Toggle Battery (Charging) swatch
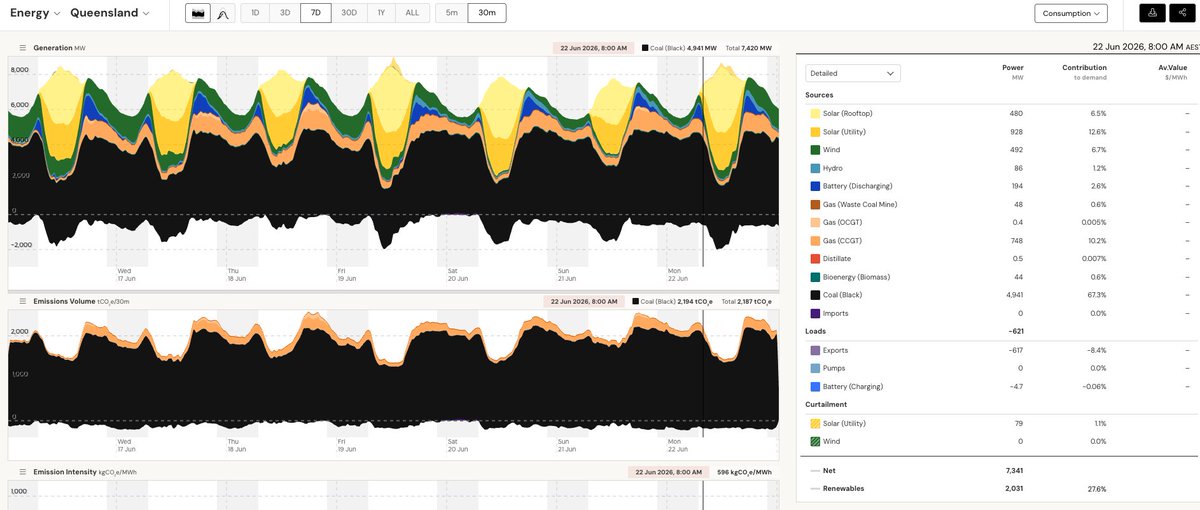Viewport: 1200px width, 510px height. click(815, 386)
